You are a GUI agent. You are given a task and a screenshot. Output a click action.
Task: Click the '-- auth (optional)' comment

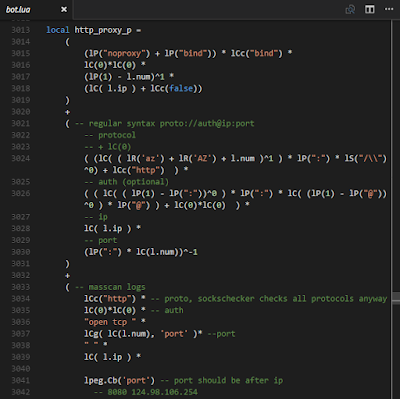[126, 182]
